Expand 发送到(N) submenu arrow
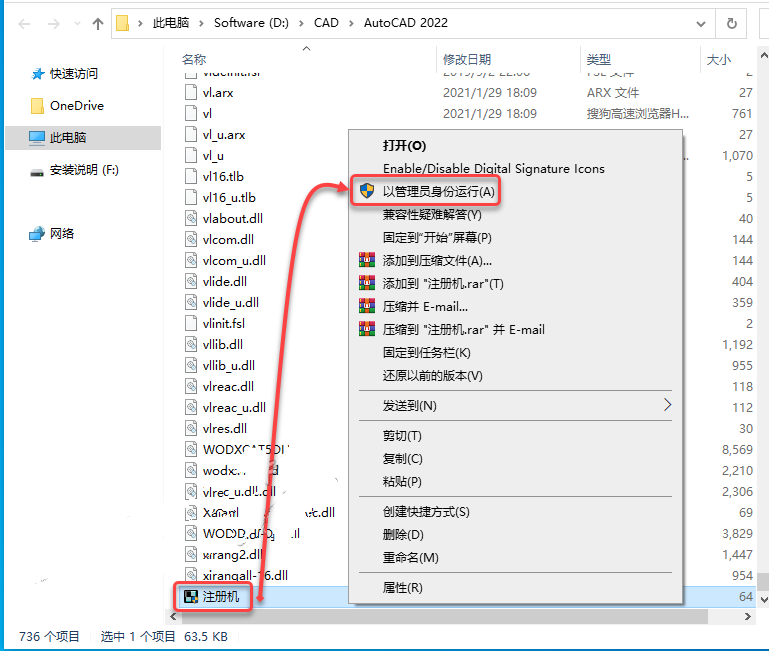This screenshot has height=651, width=769. tap(667, 405)
